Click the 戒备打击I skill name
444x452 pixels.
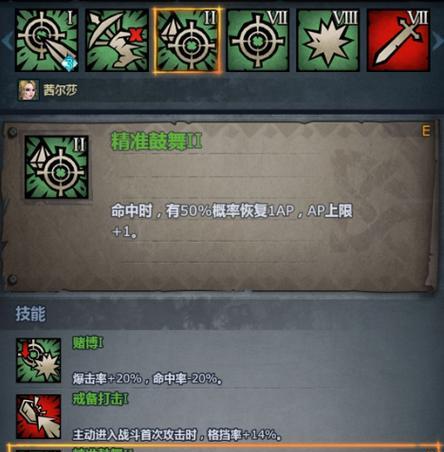pyautogui.click(x=100, y=399)
